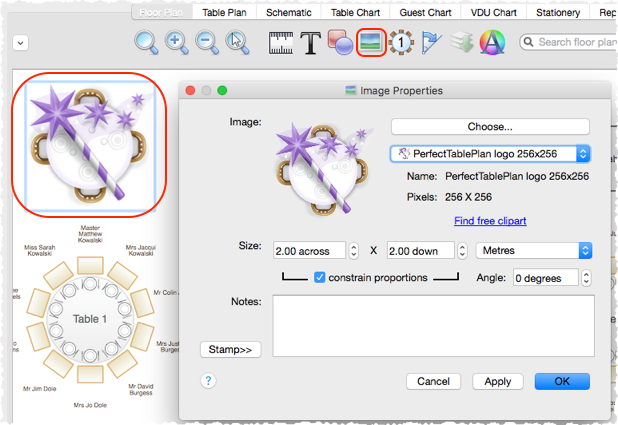Switch to the Floor Plan tab

pos(161,13)
